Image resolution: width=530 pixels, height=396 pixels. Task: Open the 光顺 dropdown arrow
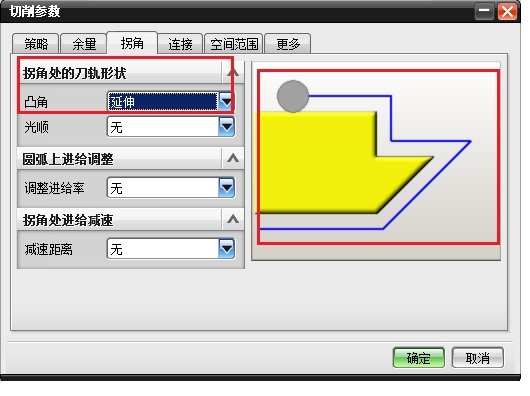[226, 127]
